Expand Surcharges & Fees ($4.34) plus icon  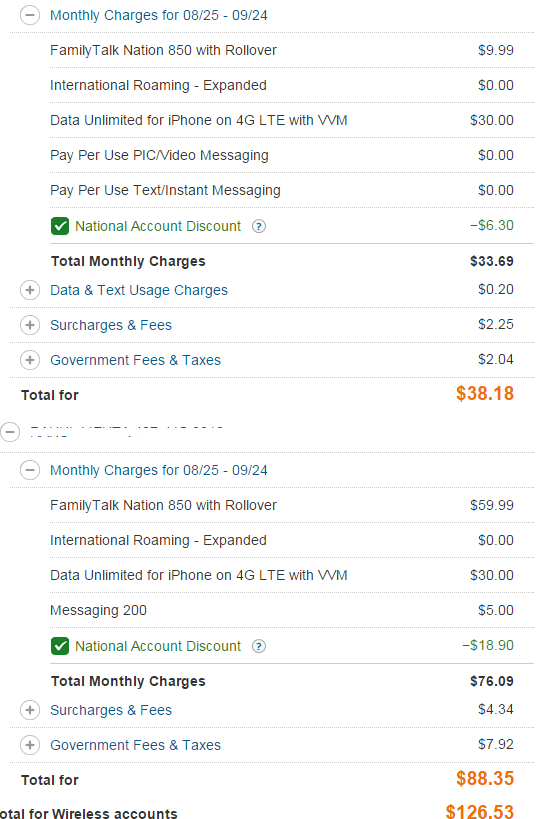(x=30, y=710)
